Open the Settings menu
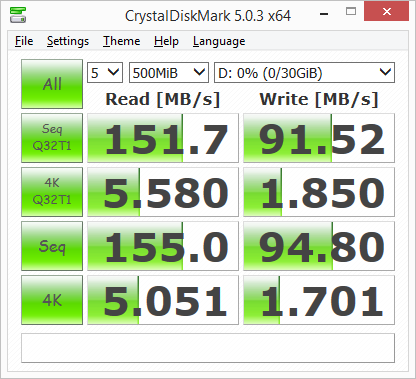 pos(68,41)
